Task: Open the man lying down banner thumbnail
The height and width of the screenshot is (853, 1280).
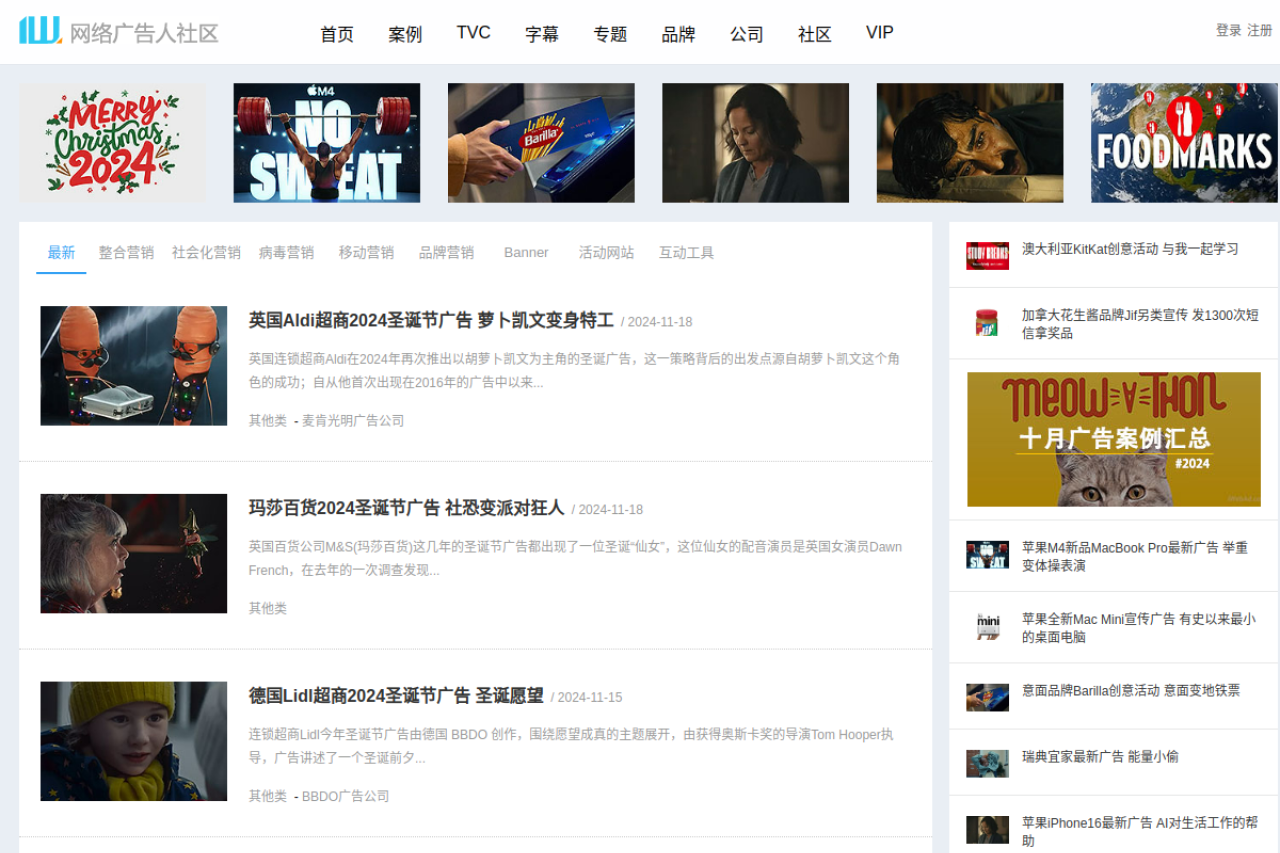Action: click(970, 143)
